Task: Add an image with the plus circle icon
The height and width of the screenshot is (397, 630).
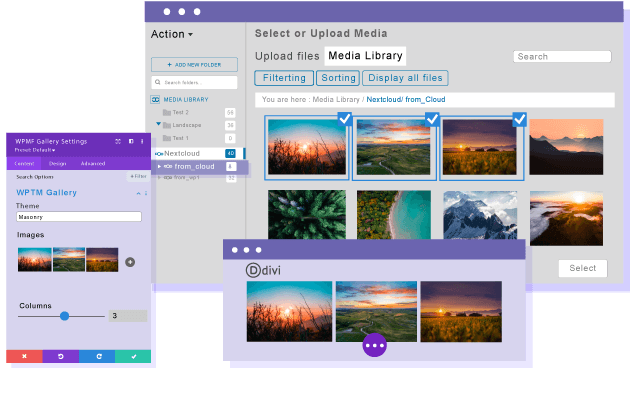Action: [x=130, y=262]
